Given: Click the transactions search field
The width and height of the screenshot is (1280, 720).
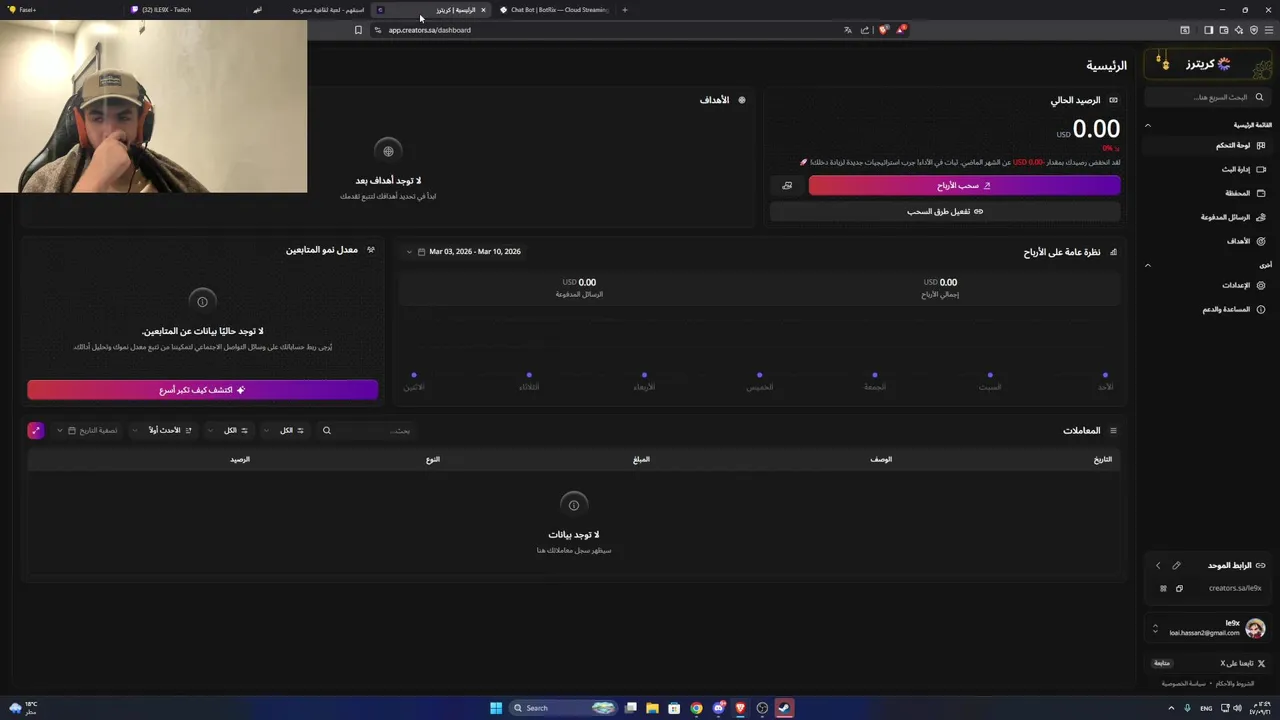Looking at the screenshot, I should point(367,430).
